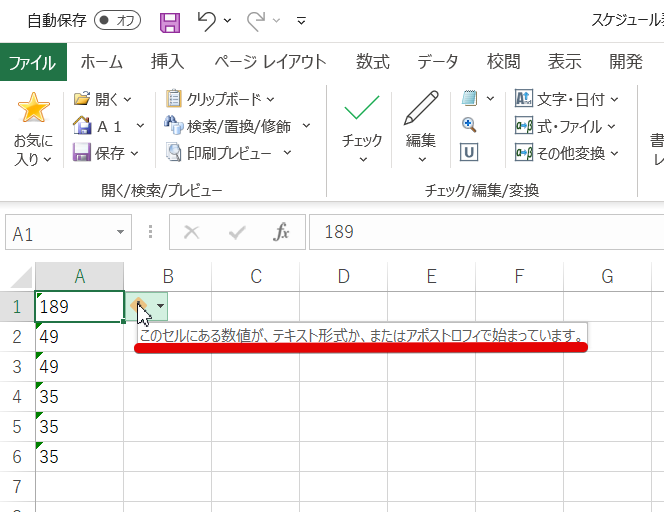Select cell A4 containing 35
Viewport: 664px width, 512px height.
click(x=80, y=397)
